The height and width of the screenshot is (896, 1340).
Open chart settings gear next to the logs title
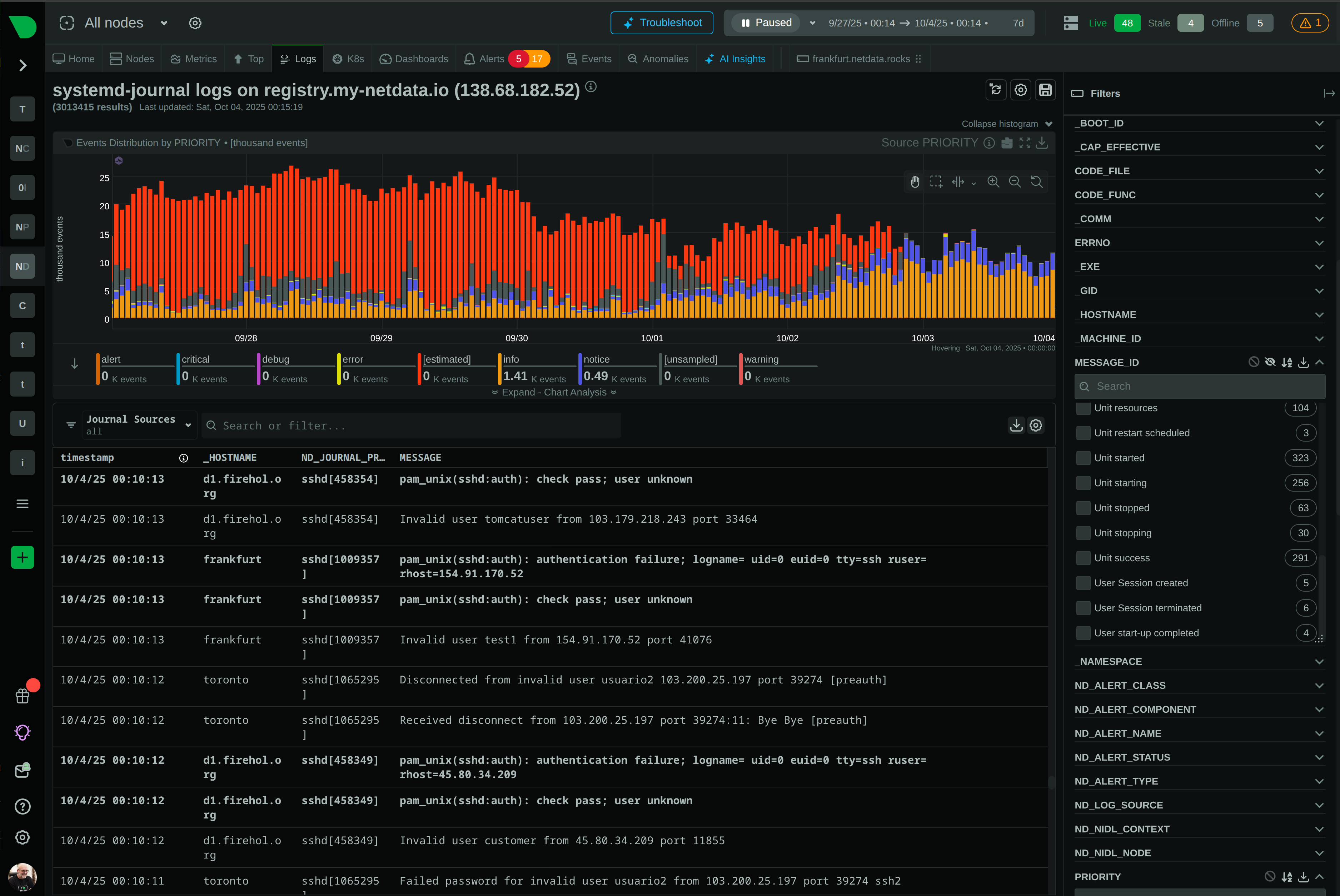click(1021, 90)
